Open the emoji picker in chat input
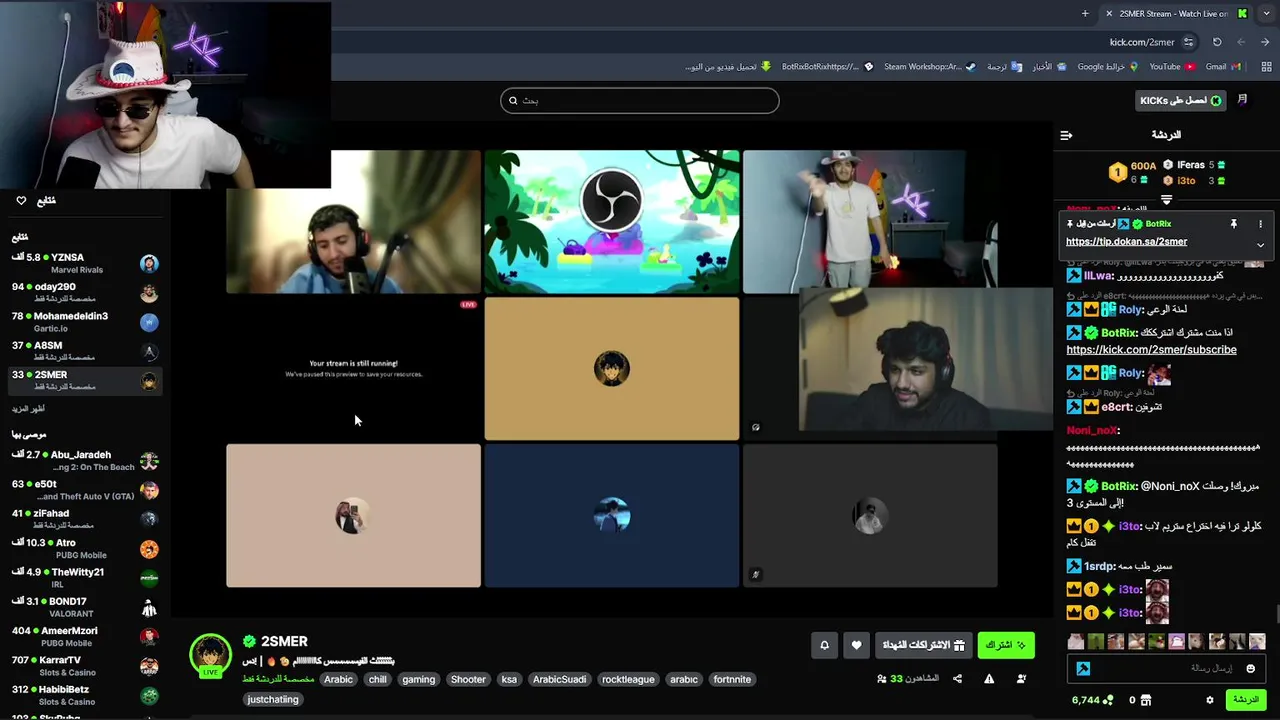The width and height of the screenshot is (1280, 720). tap(1250, 668)
